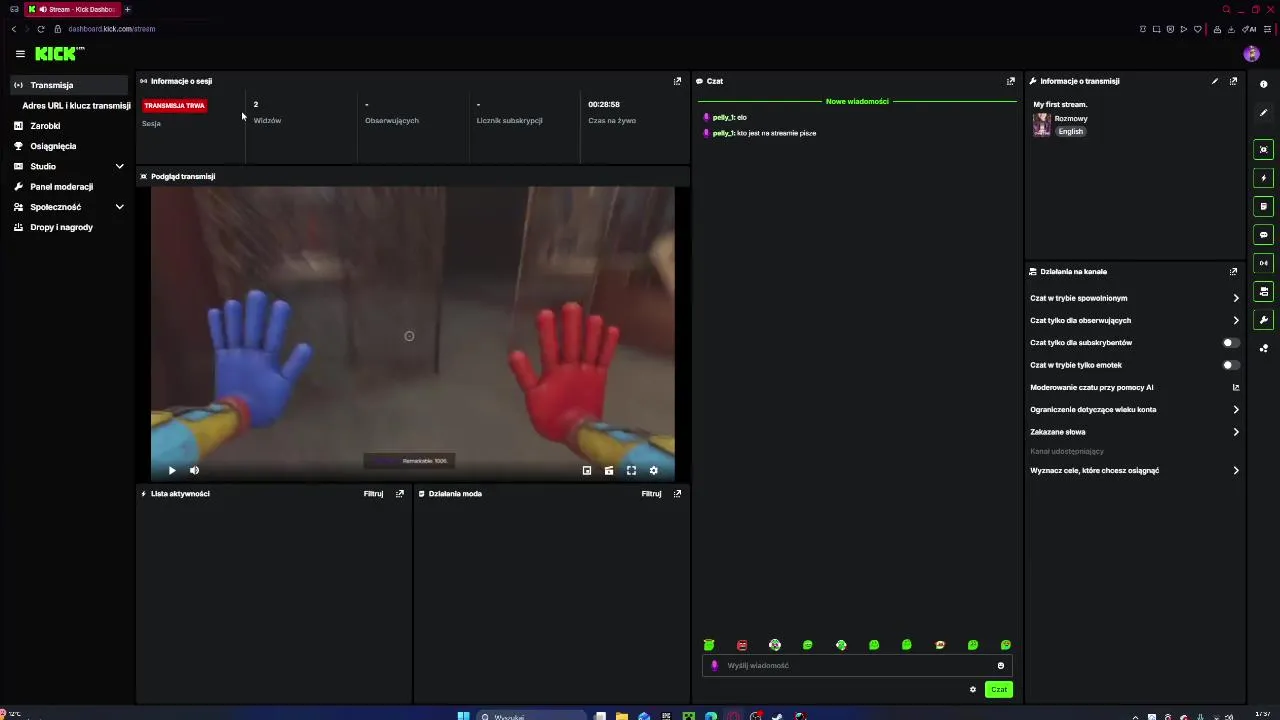This screenshot has height=720, width=1280.
Task: Open a new browser tab
Action: click(x=127, y=9)
